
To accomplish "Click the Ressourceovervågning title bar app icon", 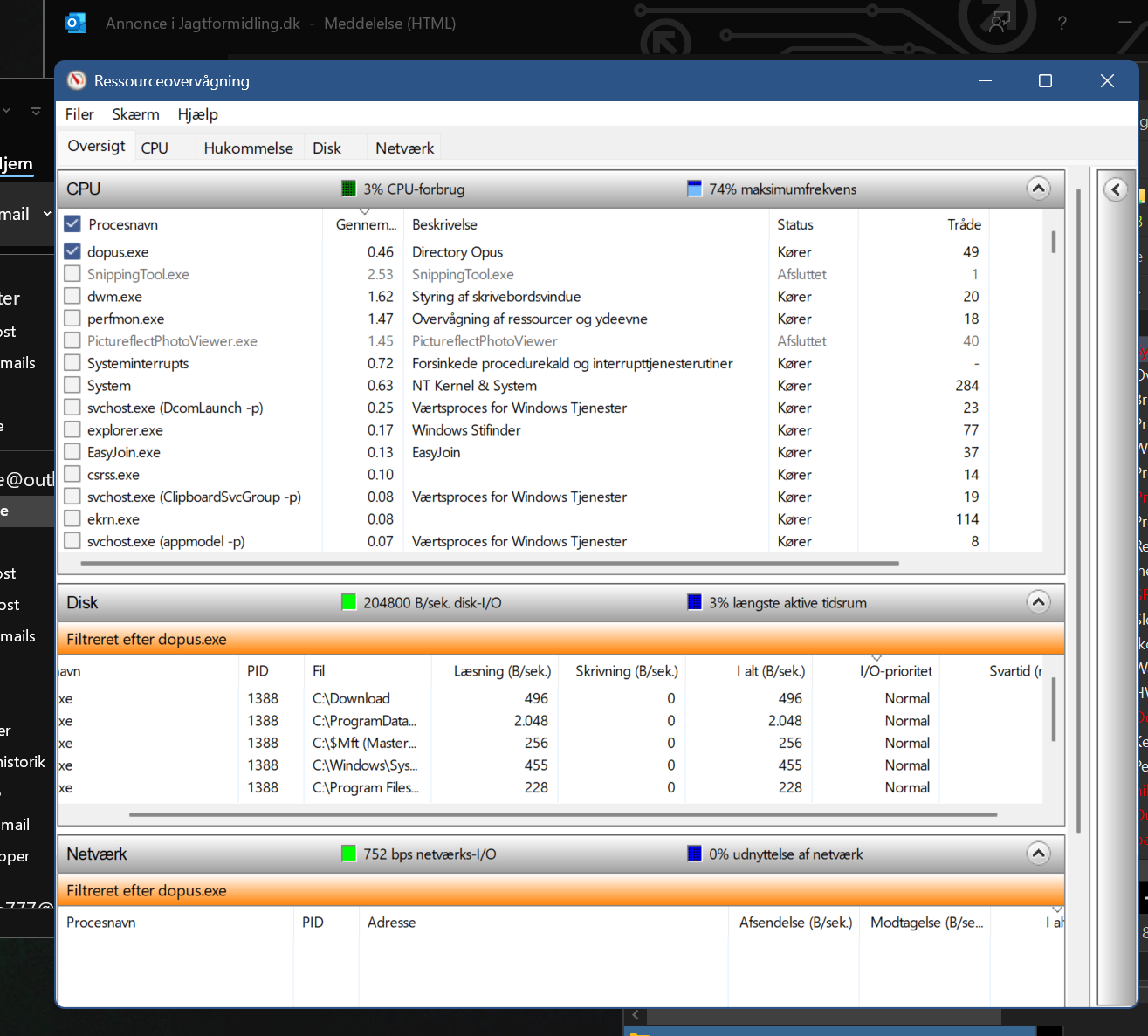I will (77, 81).
